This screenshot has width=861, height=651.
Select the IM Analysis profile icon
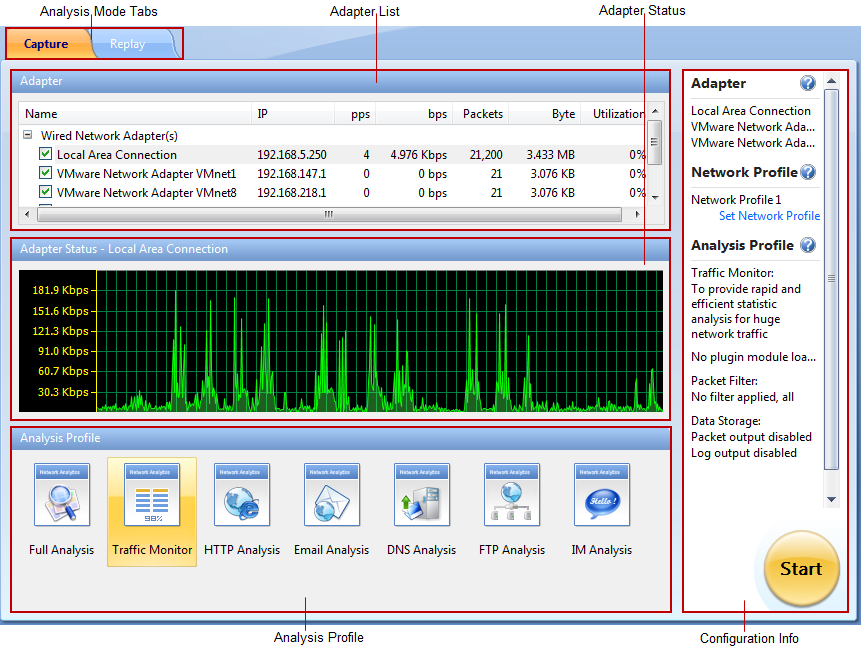pos(601,495)
